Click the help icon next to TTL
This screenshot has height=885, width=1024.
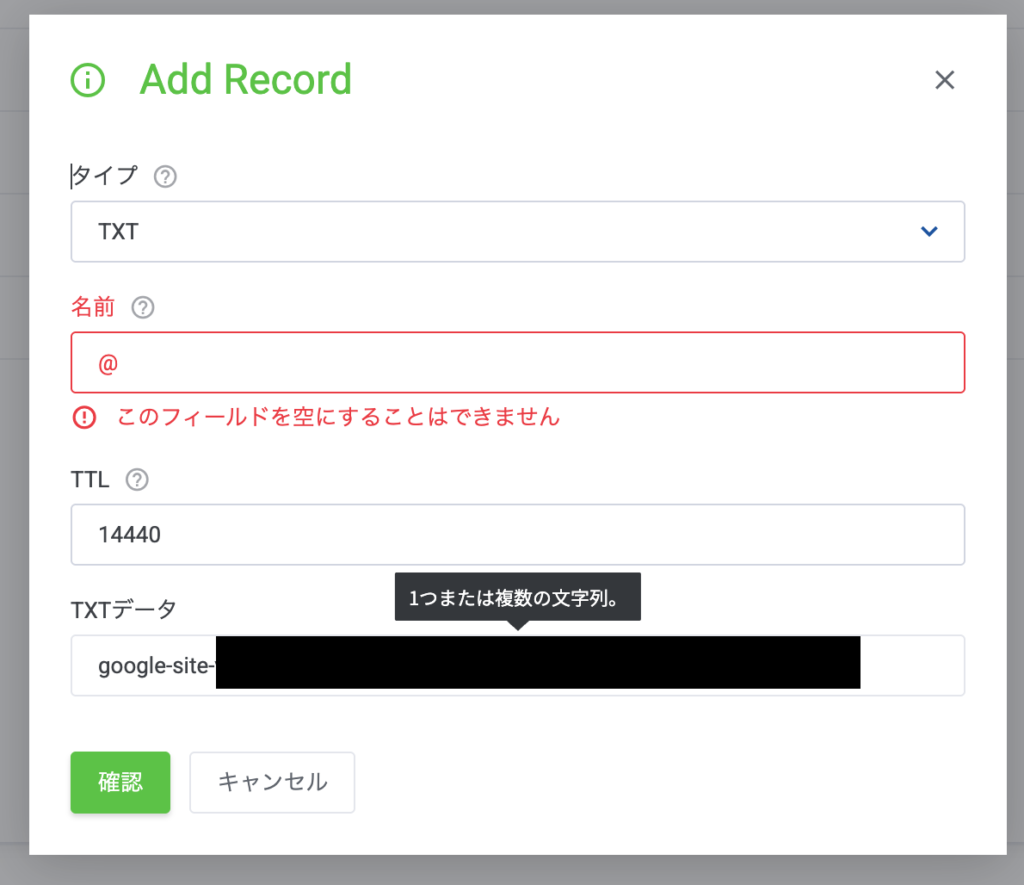(137, 480)
